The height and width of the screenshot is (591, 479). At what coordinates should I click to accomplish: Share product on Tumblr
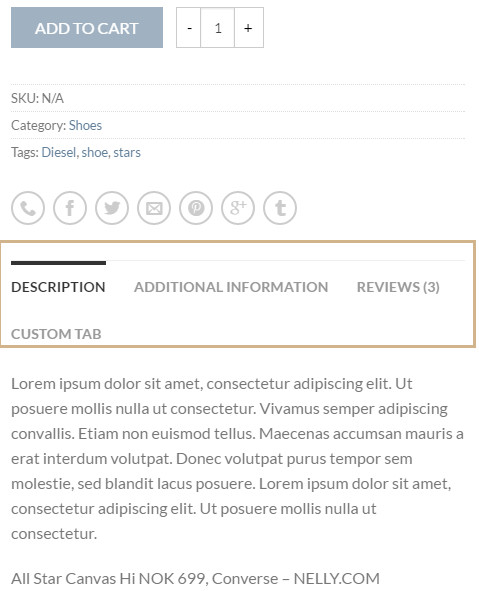tap(280, 208)
